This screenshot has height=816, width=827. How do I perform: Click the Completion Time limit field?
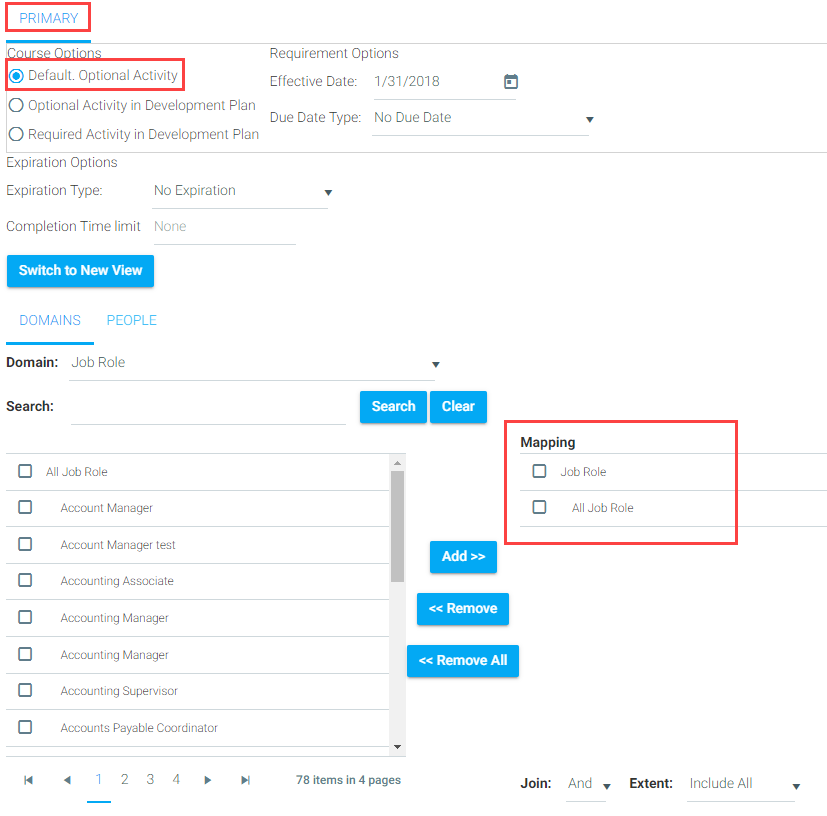point(225,227)
